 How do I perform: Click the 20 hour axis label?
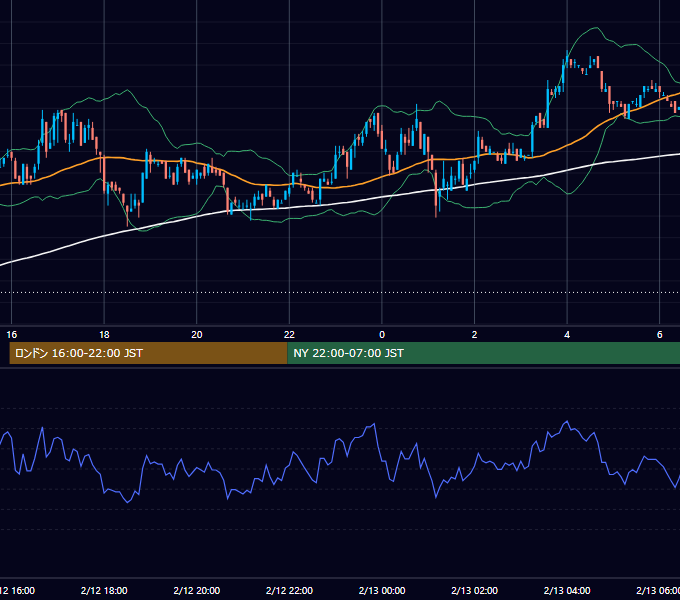pos(197,335)
